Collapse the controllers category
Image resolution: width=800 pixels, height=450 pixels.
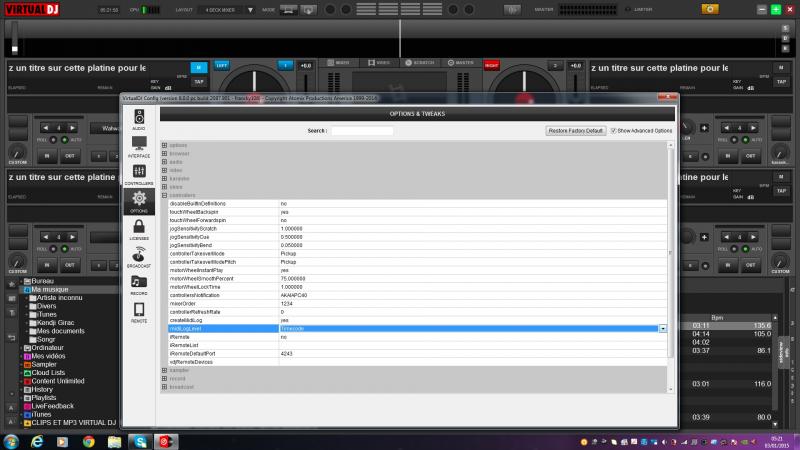164,195
